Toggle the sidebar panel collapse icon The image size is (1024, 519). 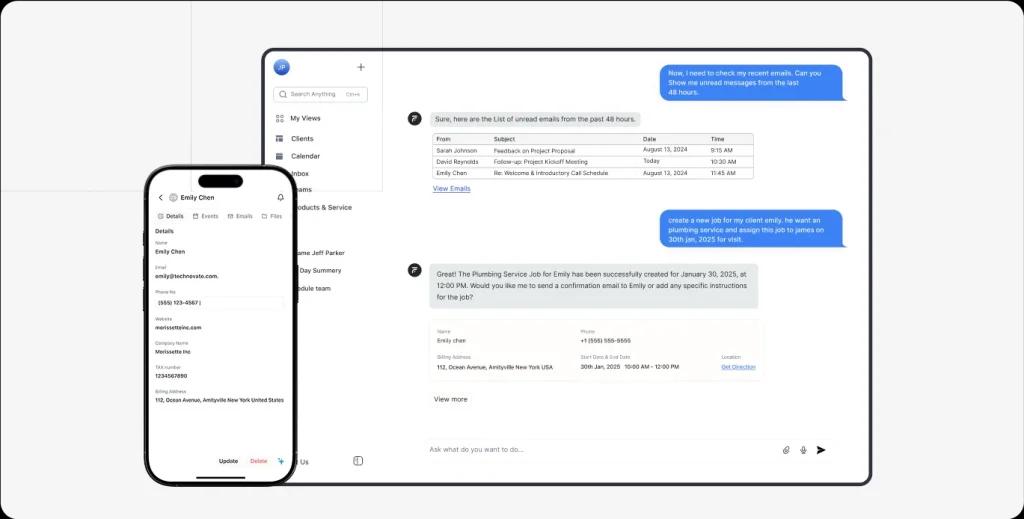pos(358,461)
